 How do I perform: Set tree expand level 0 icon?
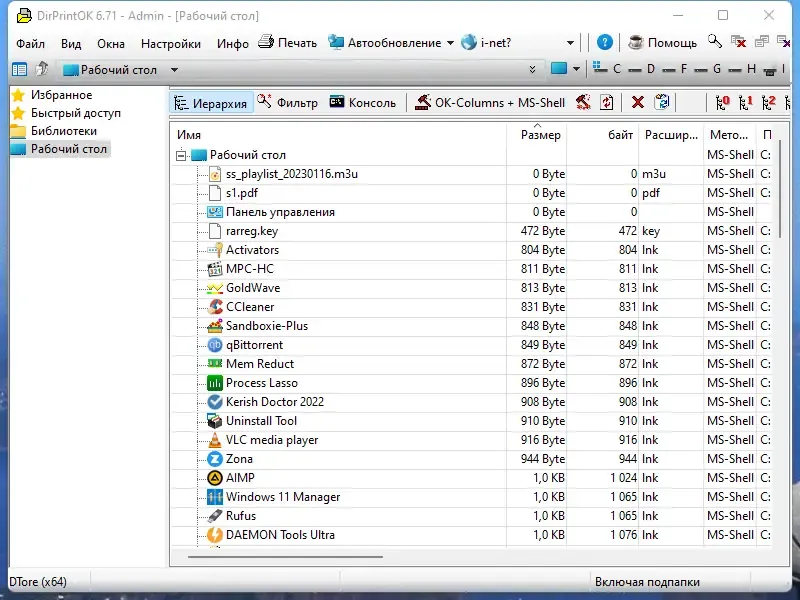pos(722,102)
